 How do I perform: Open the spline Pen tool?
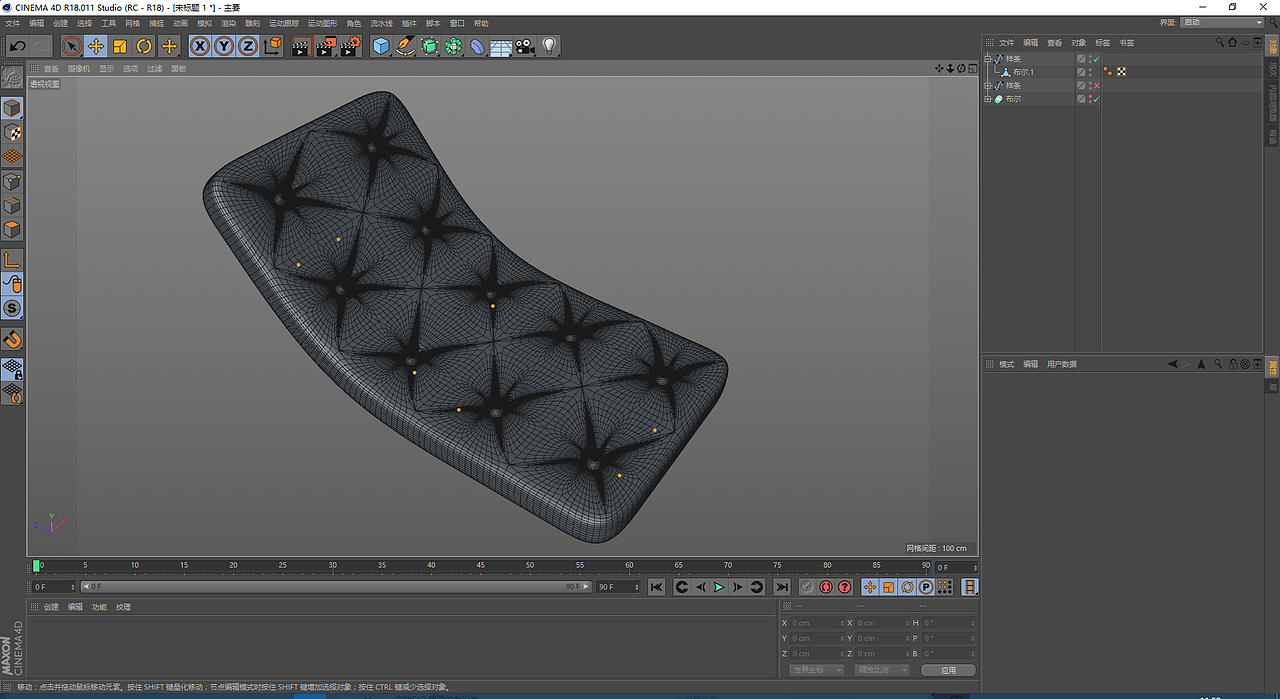click(x=405, y=46)
